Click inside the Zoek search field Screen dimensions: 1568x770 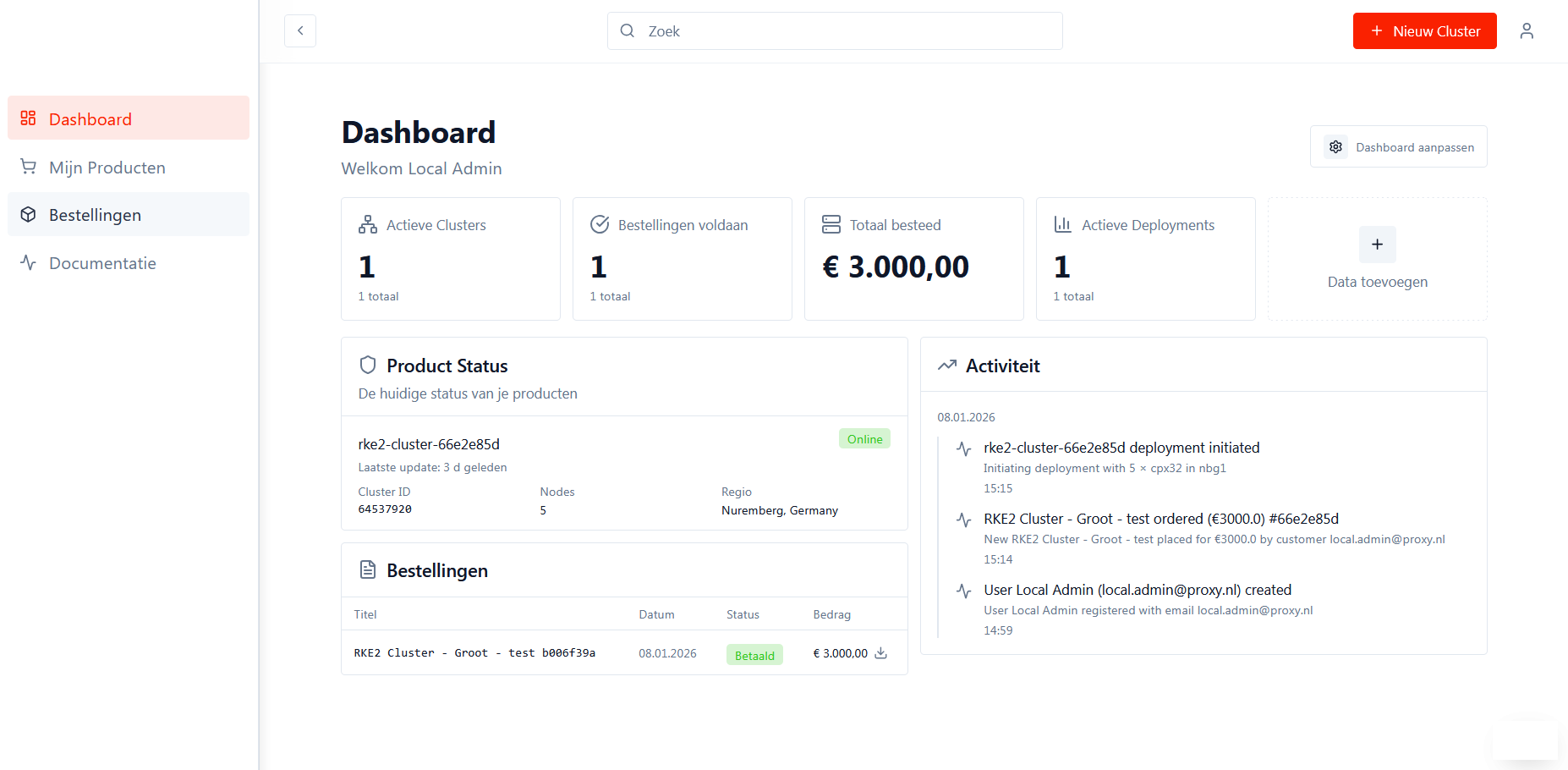click(835, 30)
